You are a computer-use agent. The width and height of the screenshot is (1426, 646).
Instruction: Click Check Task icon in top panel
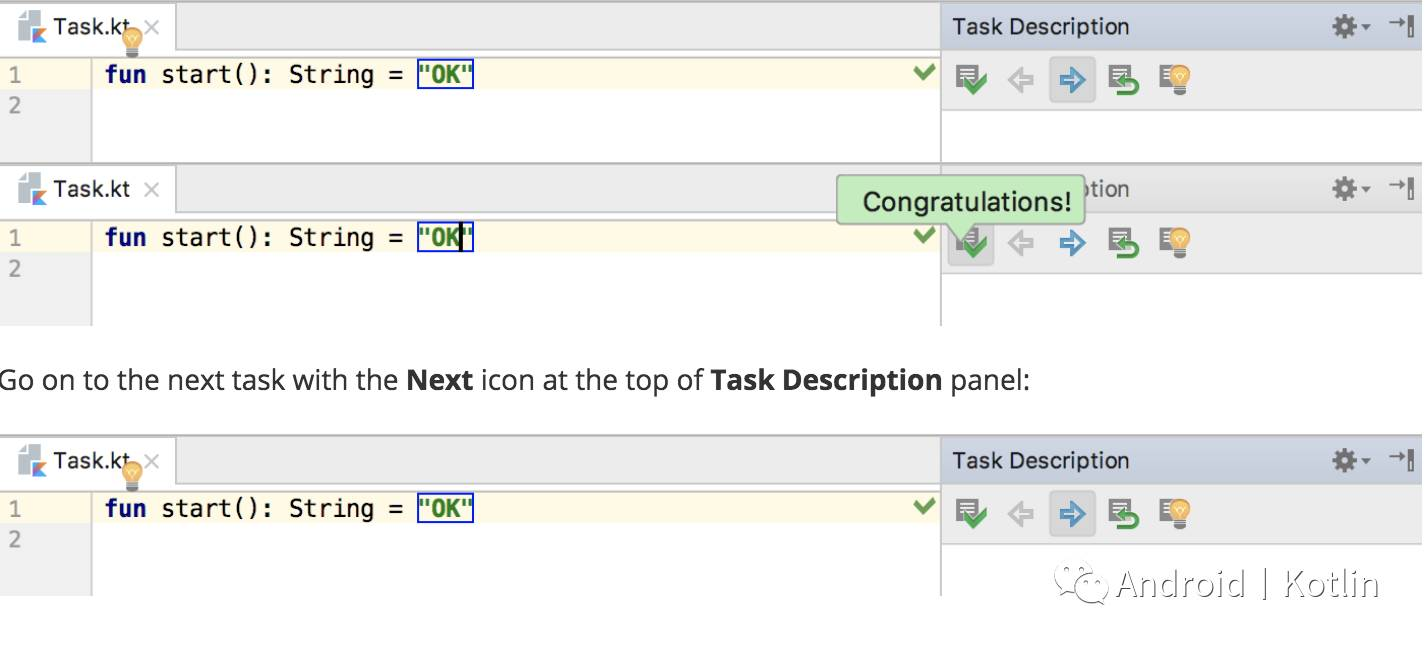coord(970,79)
